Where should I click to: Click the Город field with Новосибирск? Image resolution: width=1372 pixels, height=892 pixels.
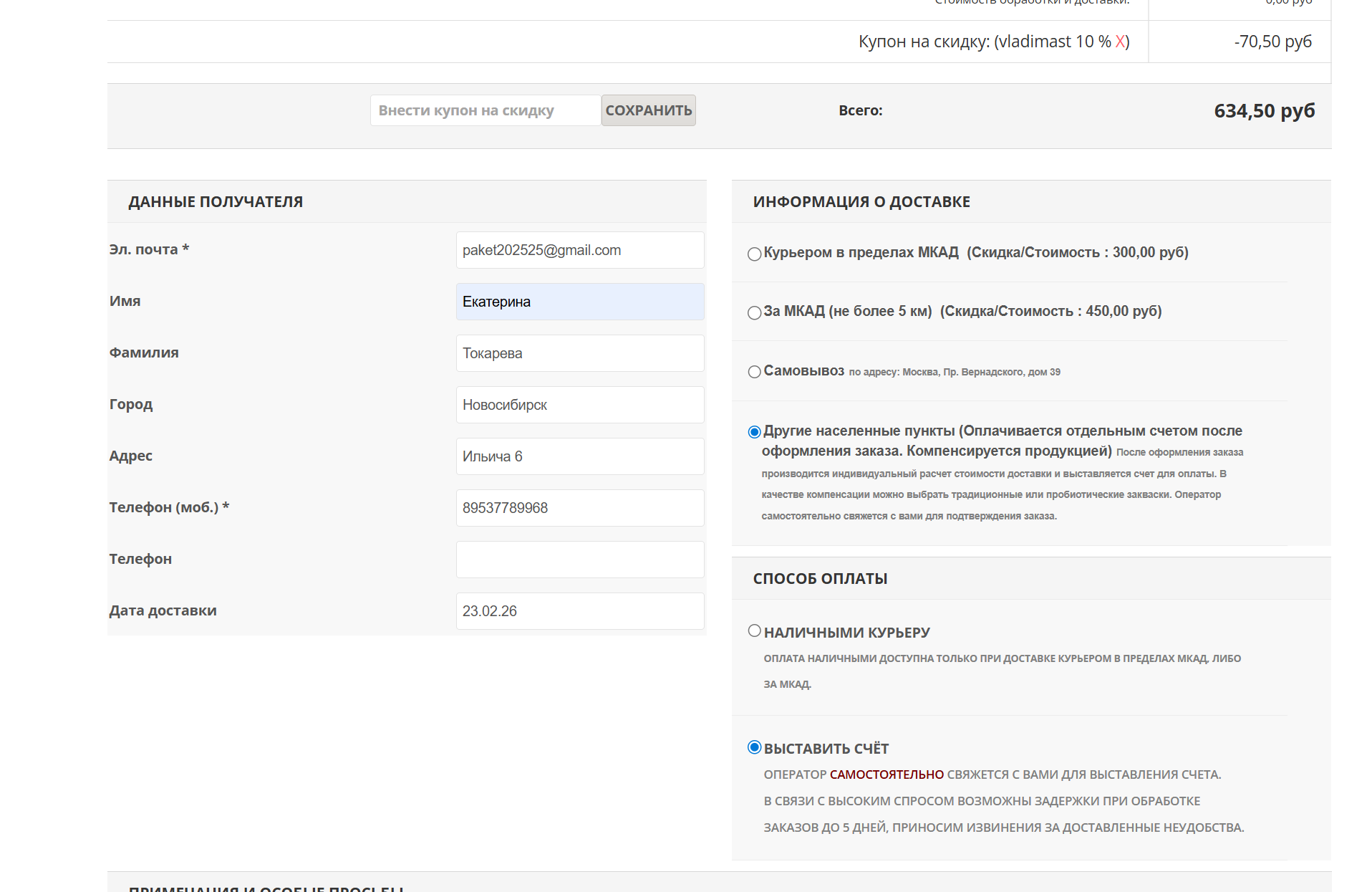[579, 405]
